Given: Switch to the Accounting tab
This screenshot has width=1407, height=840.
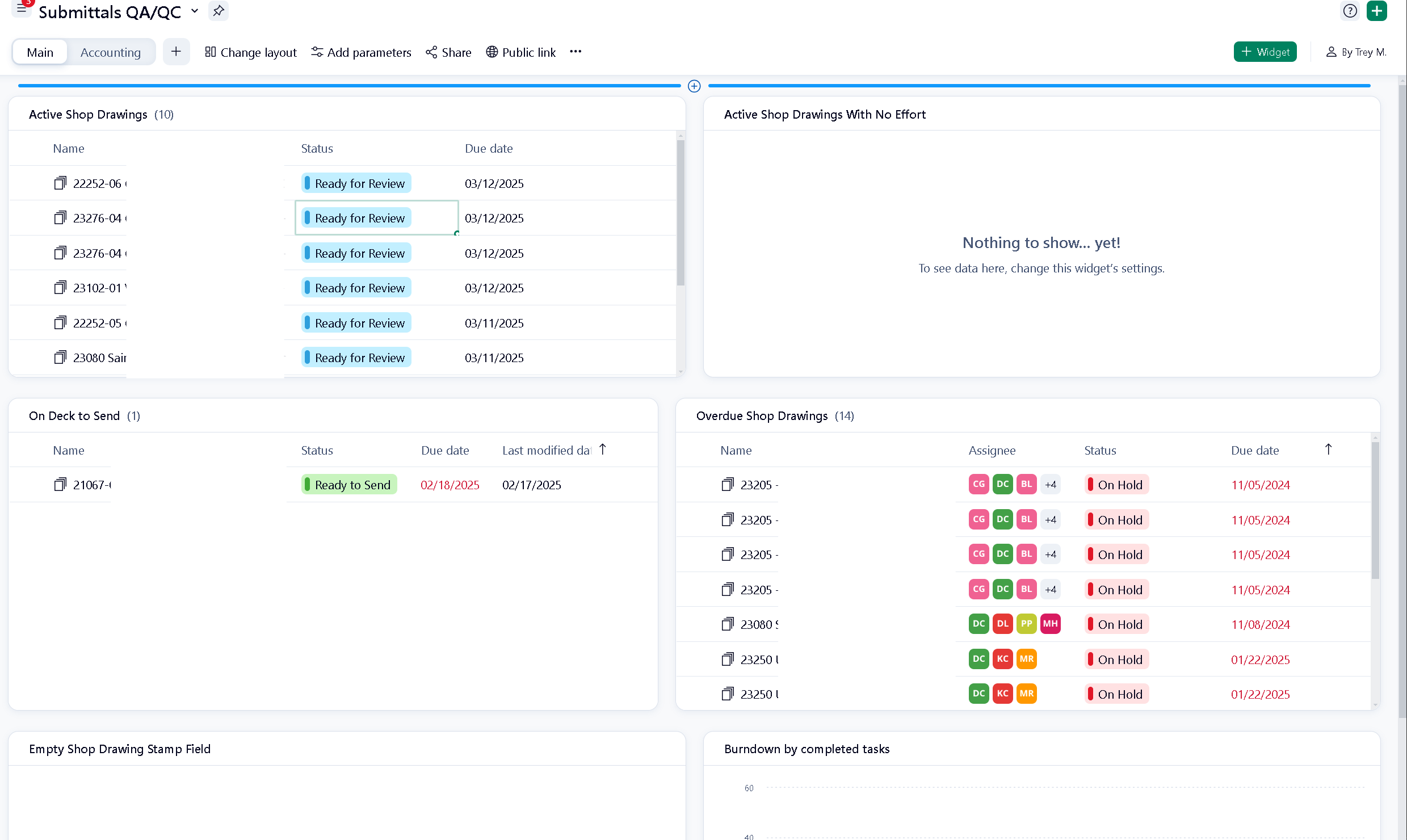Looking at the screenshot, I should [x=111, y=52].
